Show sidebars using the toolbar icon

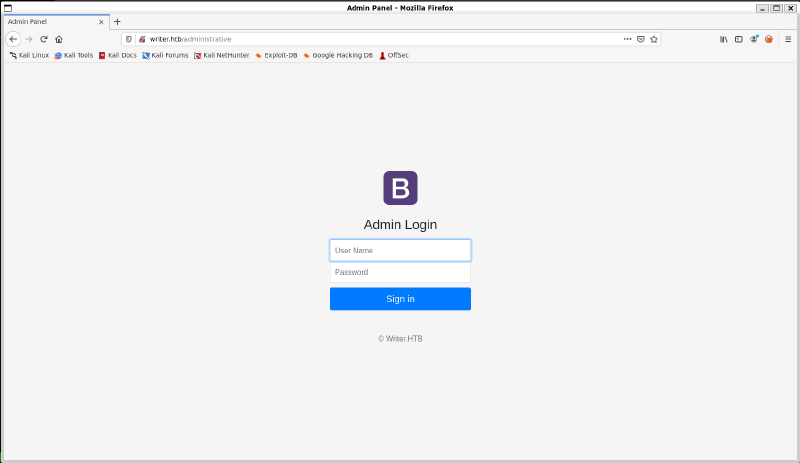pos(739,39)
